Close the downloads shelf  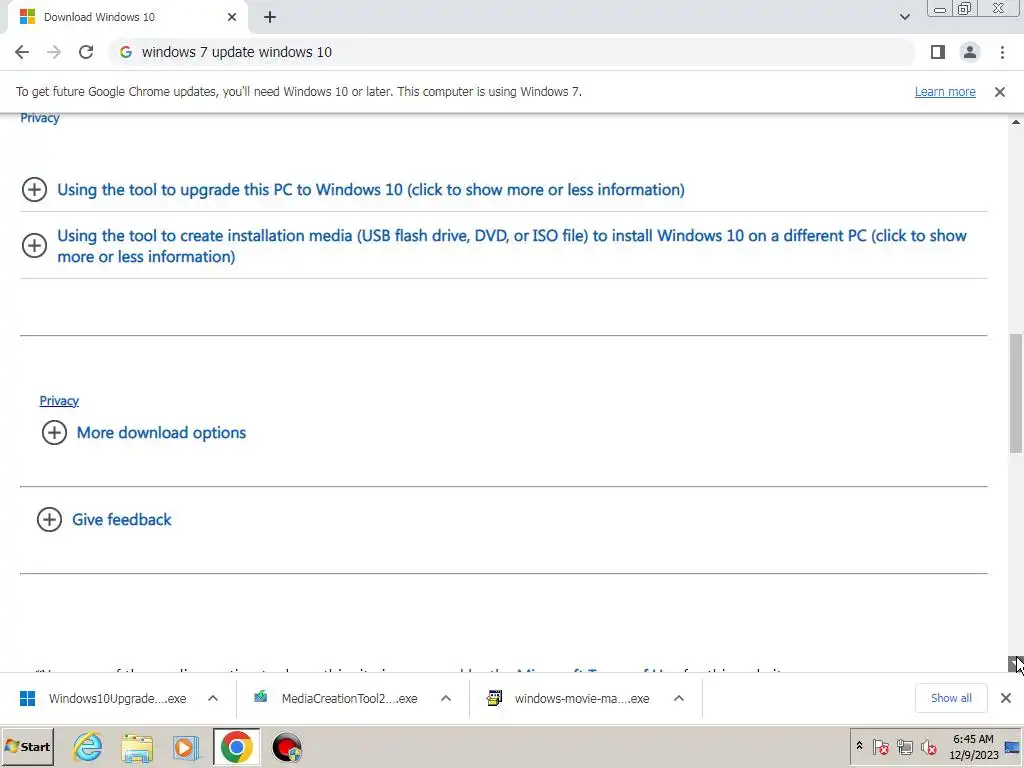(1006, 698)
